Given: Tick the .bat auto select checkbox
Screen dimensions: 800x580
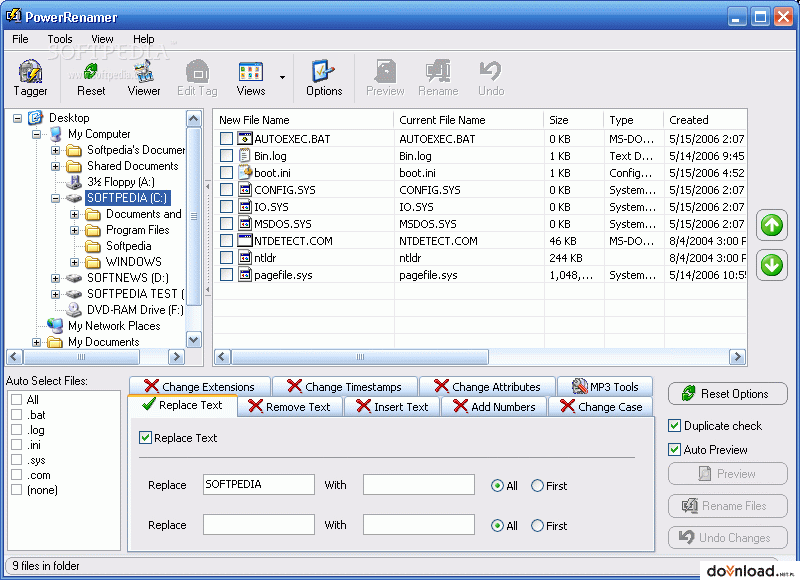Looking at the screenshot, I should point(16,415).
